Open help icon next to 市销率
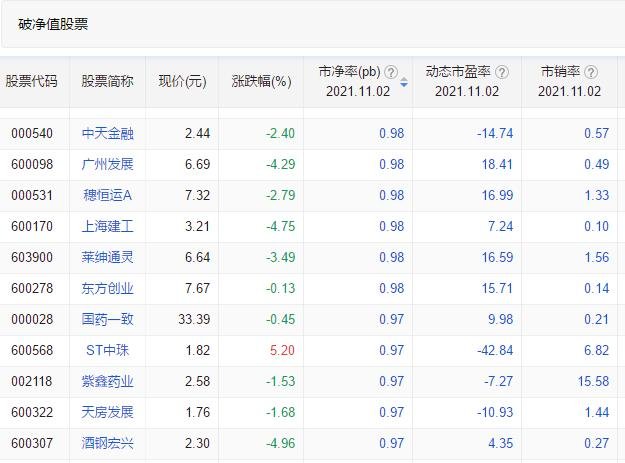625x463 pixels. pos(591,73)
